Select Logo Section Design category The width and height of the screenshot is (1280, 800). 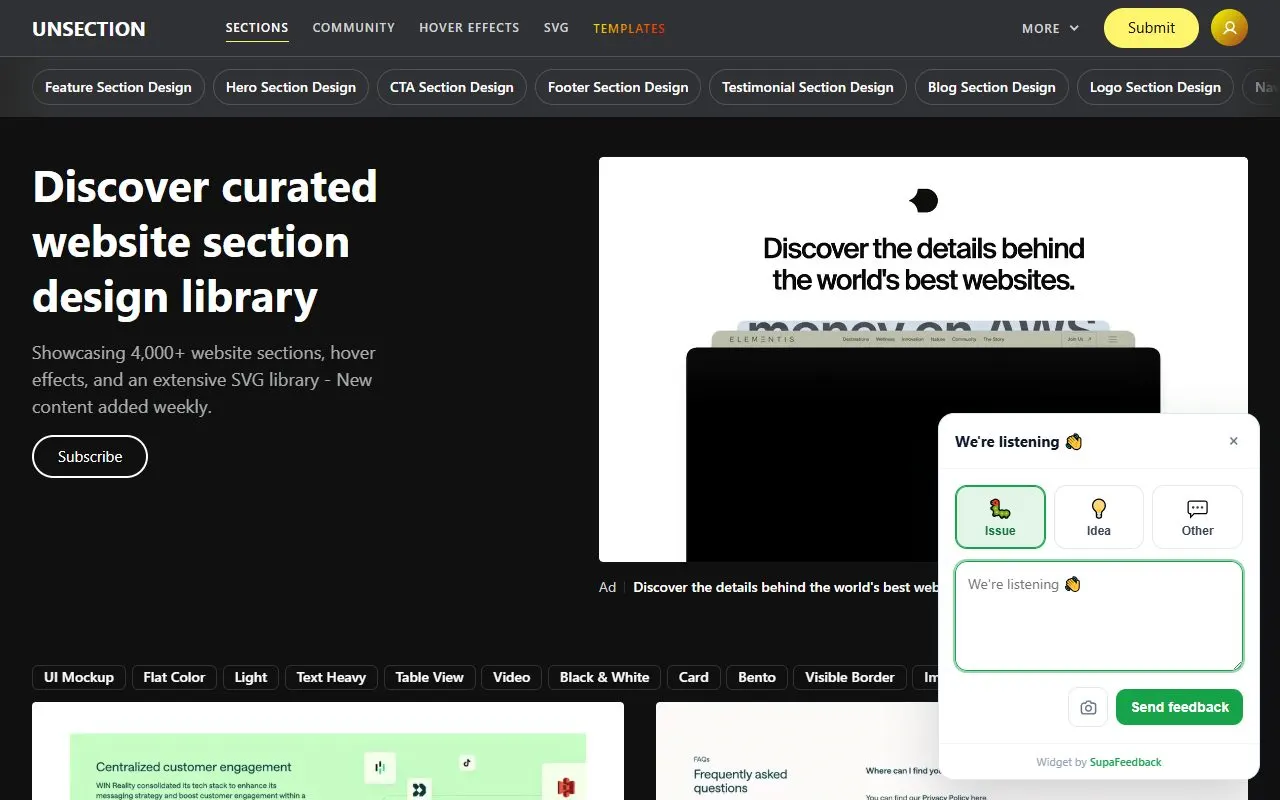[1155, 87]
